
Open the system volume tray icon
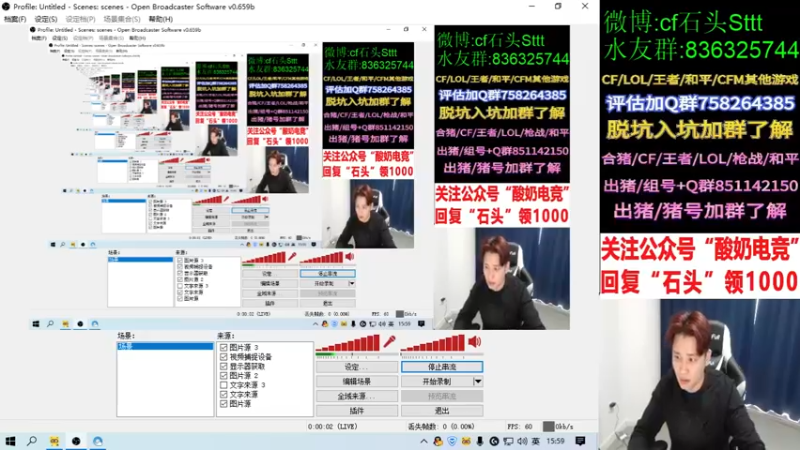pos(522,441)
